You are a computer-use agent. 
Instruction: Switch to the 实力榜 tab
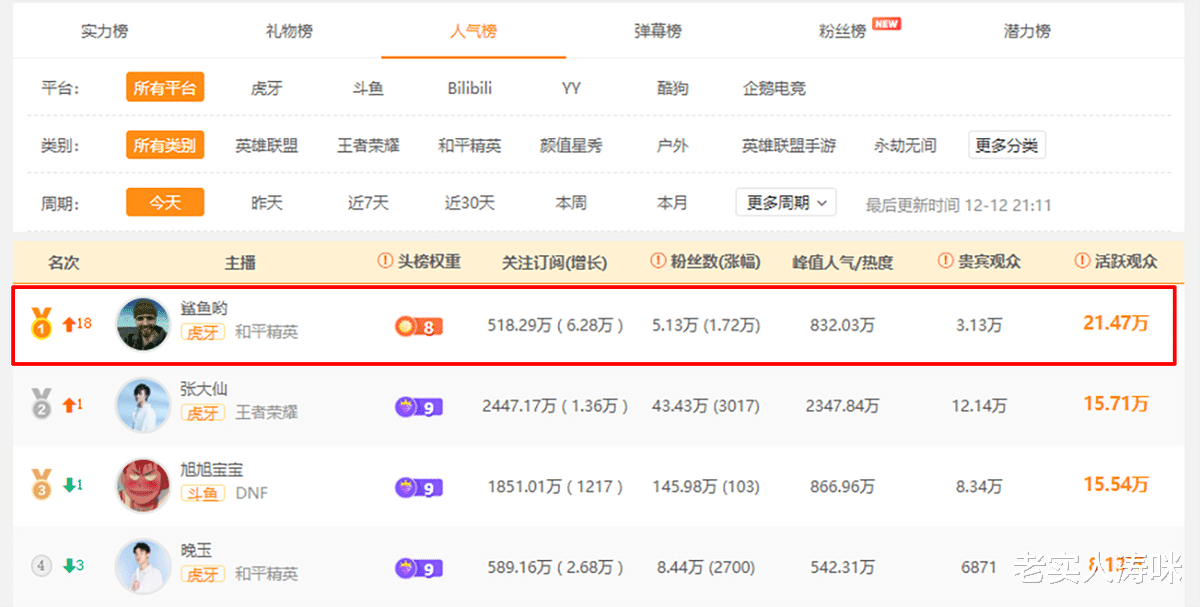(x=104, y=31)
